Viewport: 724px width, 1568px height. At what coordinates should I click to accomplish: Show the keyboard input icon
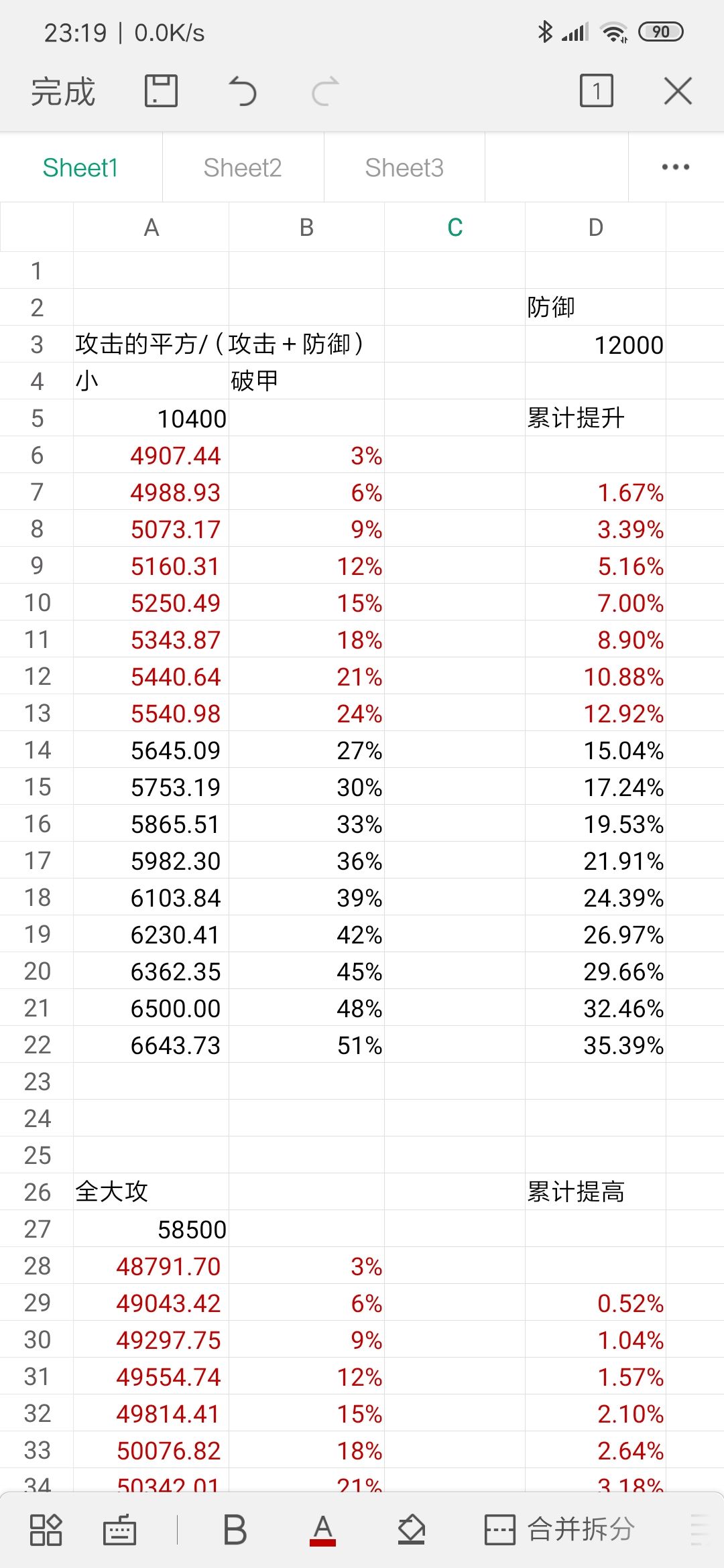pos(120,1530)
